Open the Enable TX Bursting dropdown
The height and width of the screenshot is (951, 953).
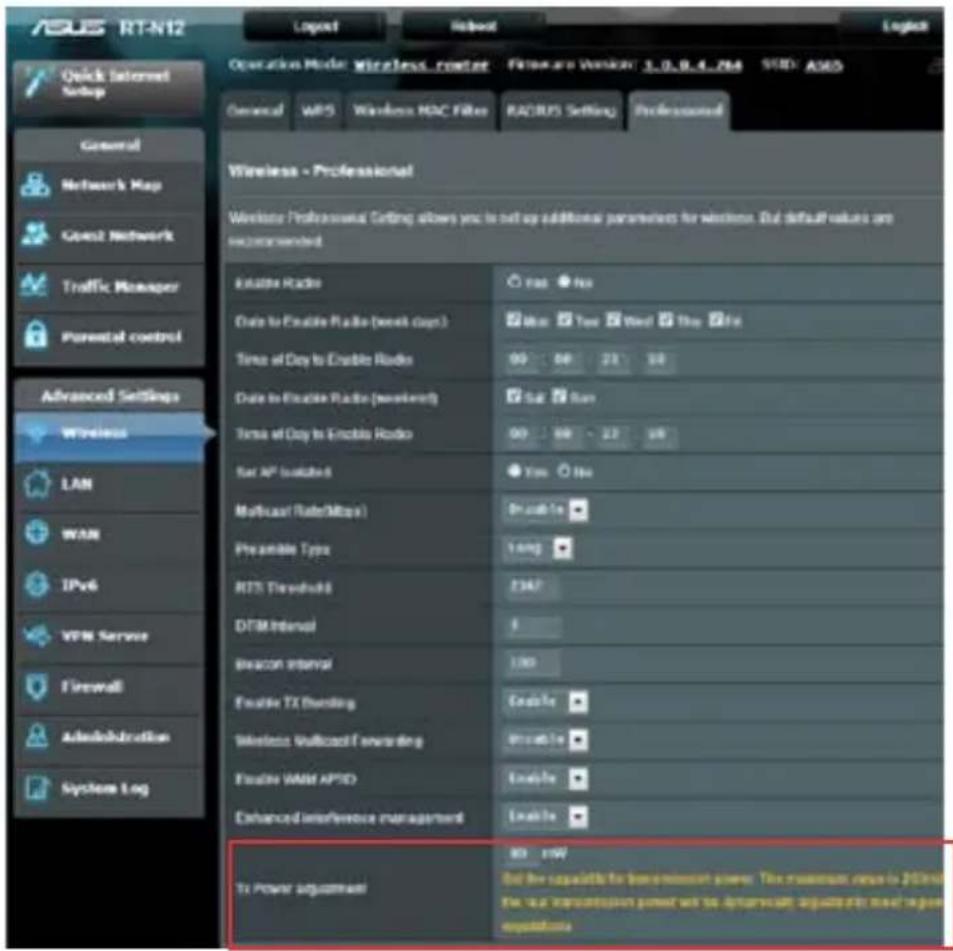pyautogui.click(x=546, y=702)
